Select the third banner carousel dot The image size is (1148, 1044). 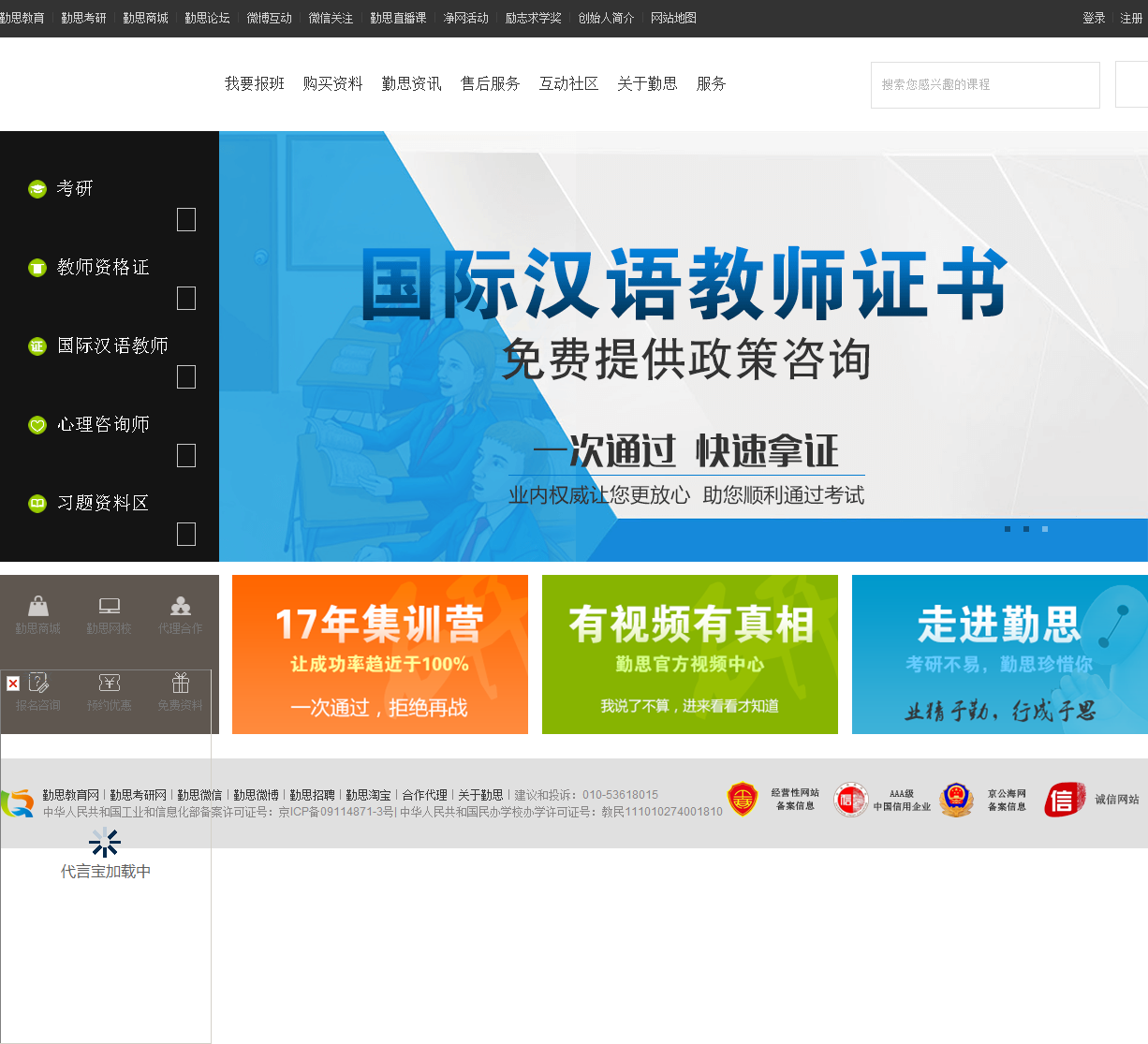[x=1045, y=529]
